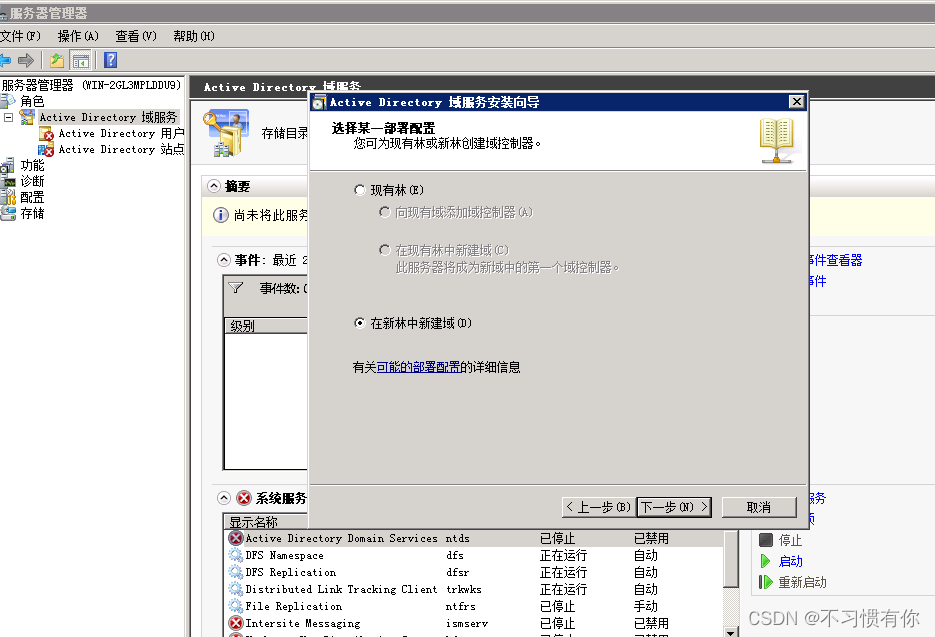
Task: Select 向现有域添加域控制器 radio option
Action: point(385,212)
